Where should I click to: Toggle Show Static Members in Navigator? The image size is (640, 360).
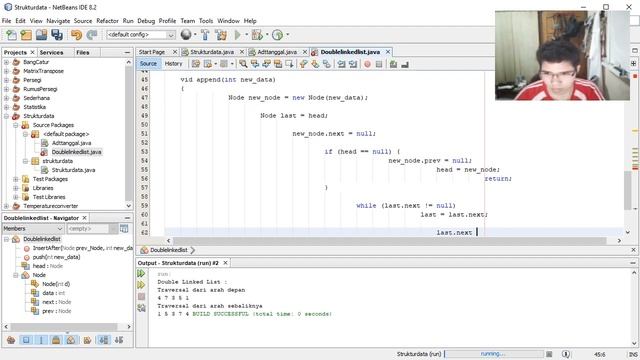point(41,340)
